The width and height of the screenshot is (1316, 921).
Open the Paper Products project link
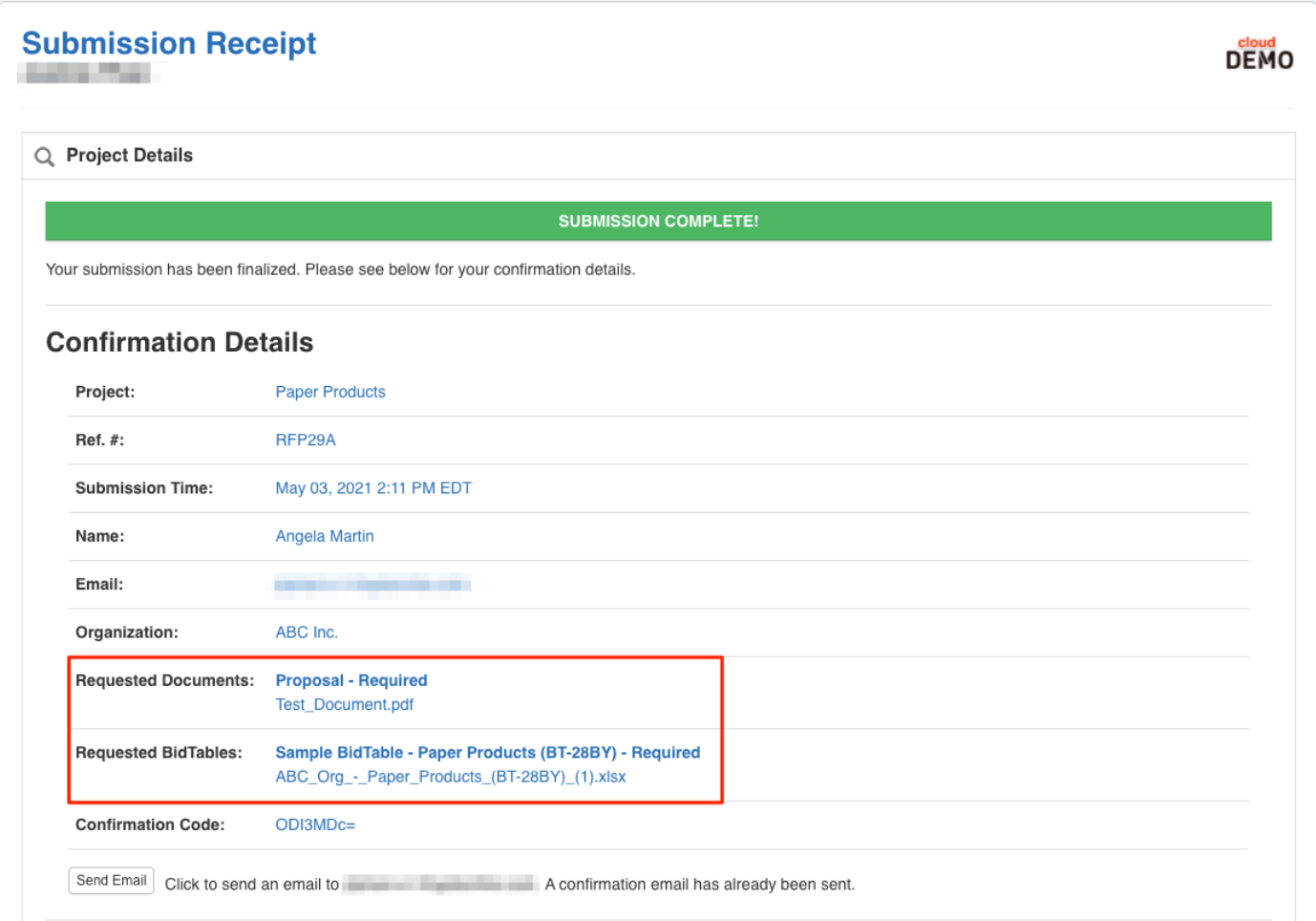tap(330, 392)
